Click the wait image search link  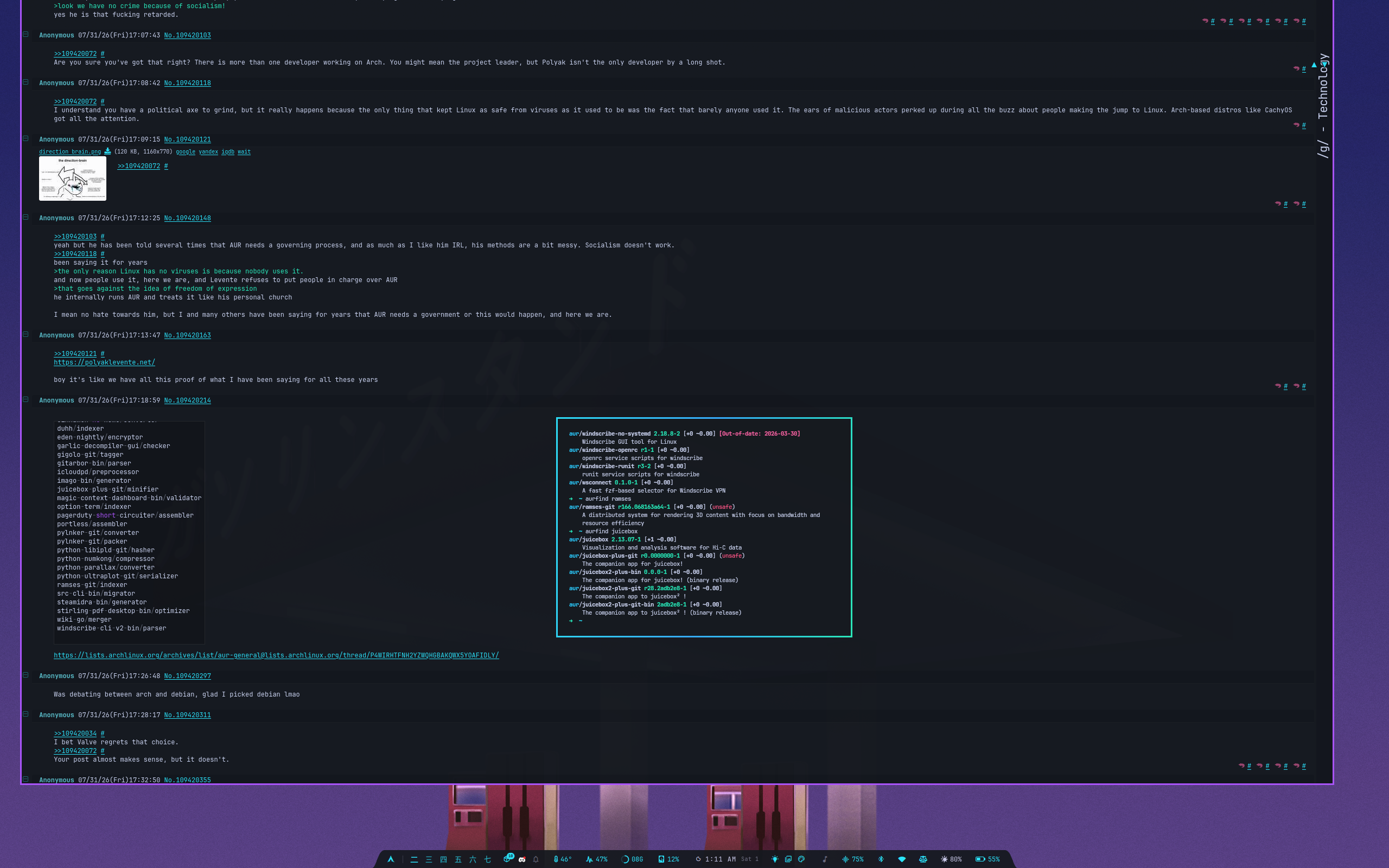click(x=244, y=152)
